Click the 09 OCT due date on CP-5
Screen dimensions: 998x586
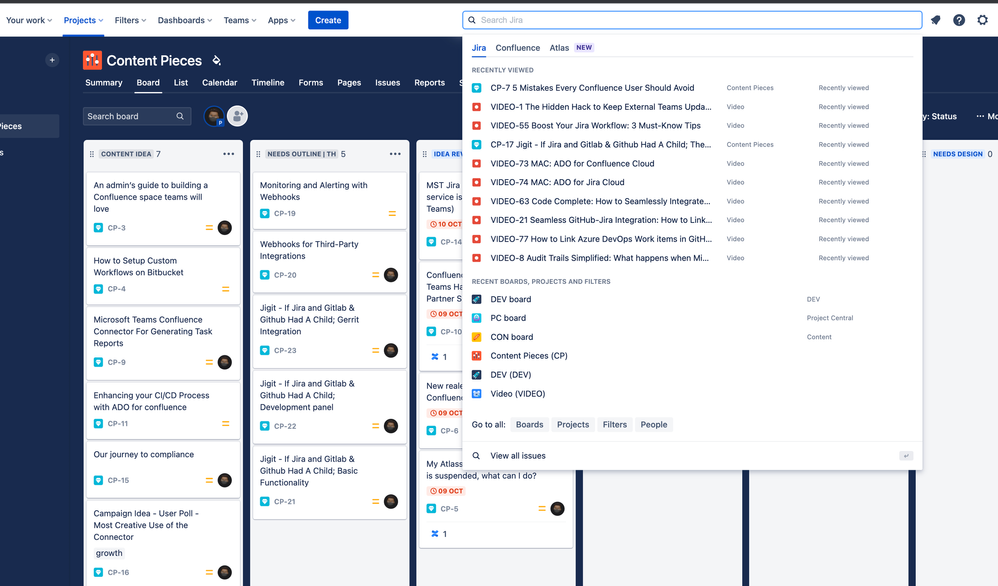(446, 491)
